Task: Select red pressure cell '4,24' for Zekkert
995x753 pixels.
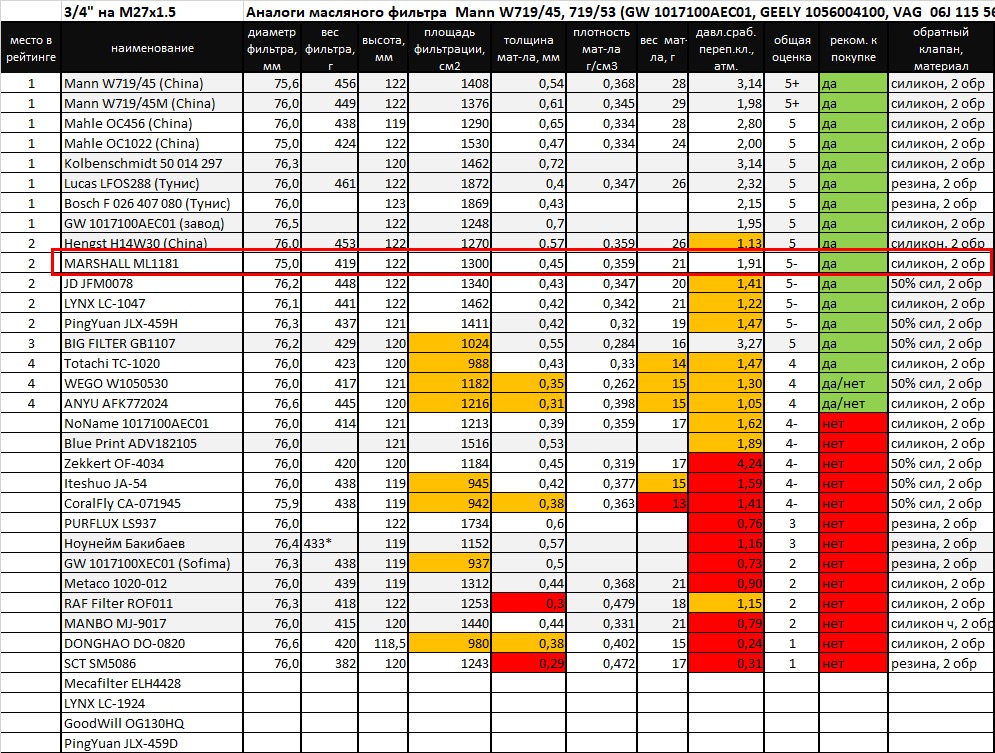Action: click(727, 463)
